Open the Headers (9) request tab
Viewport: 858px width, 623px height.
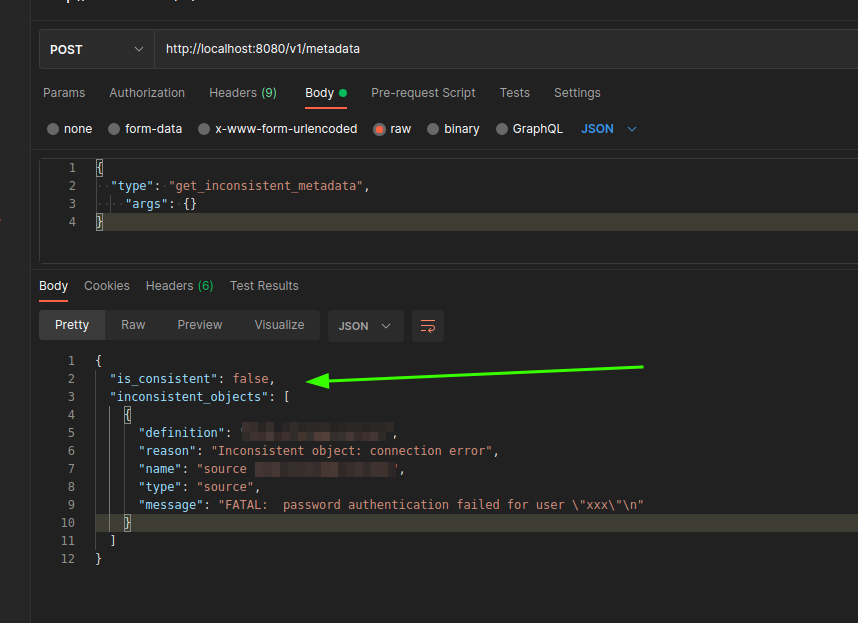[242, 92]
